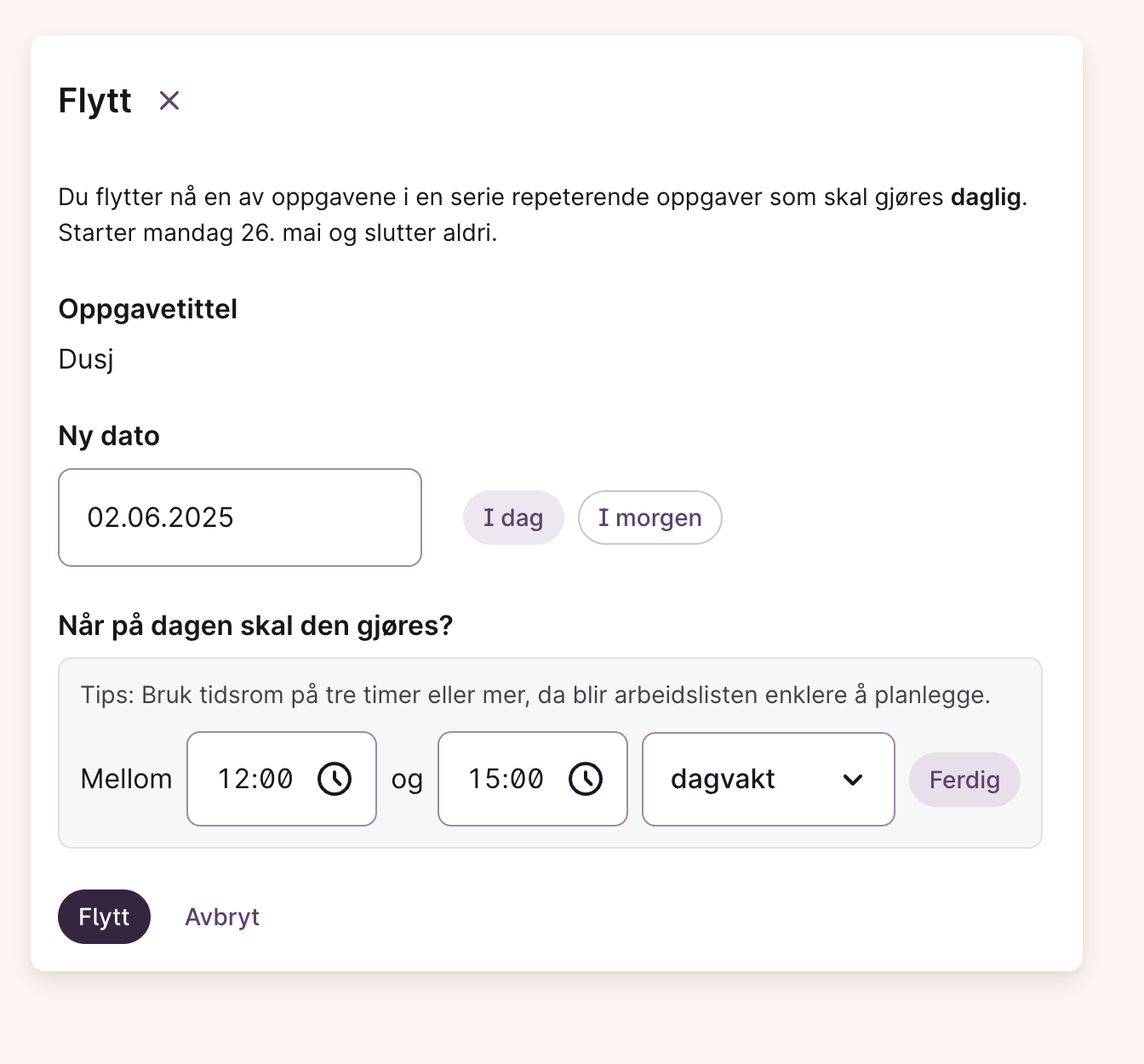Close the Flytt dialog with the X icon
1144x1064 pixels.
(x=169, y=100)
